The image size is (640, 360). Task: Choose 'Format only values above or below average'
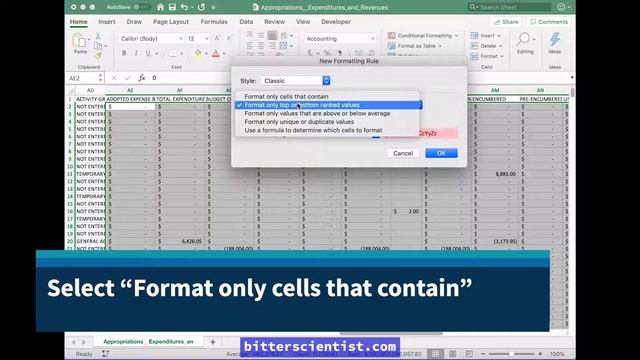coord(327,113)
